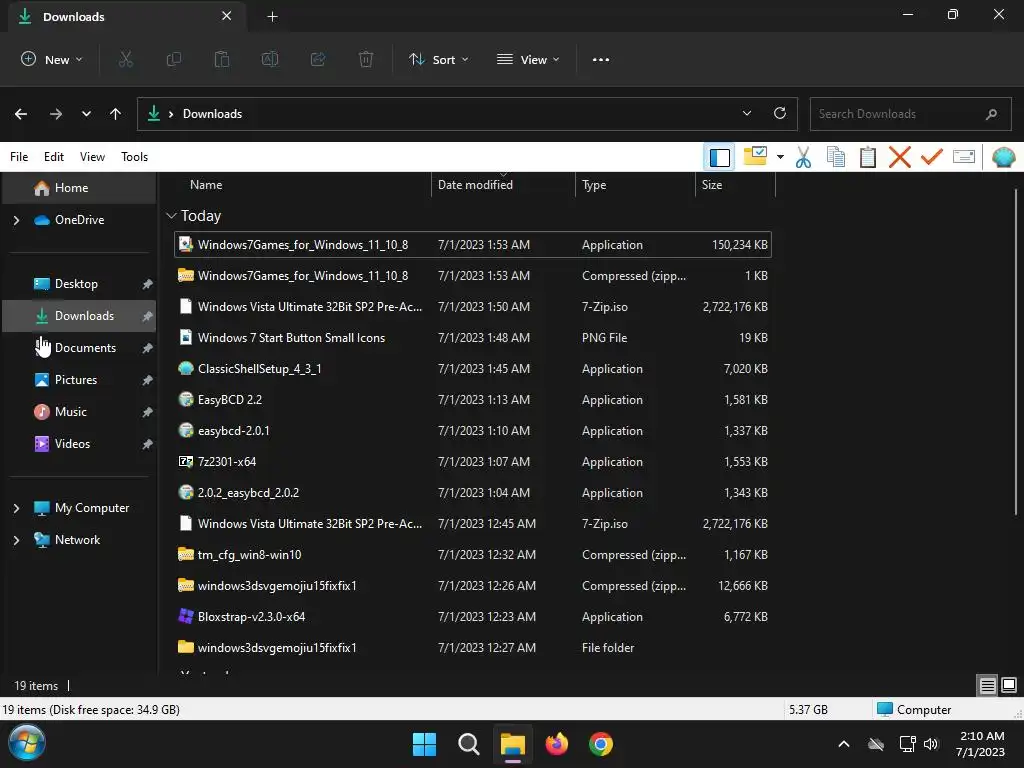Open the View menu in menu bar

(x=92, y=157)
